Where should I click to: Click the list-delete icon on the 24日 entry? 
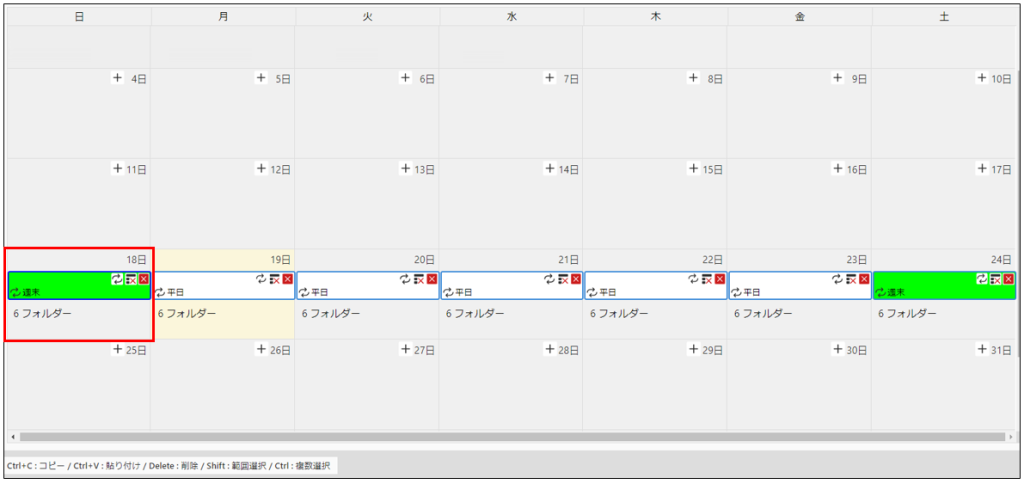996,279
